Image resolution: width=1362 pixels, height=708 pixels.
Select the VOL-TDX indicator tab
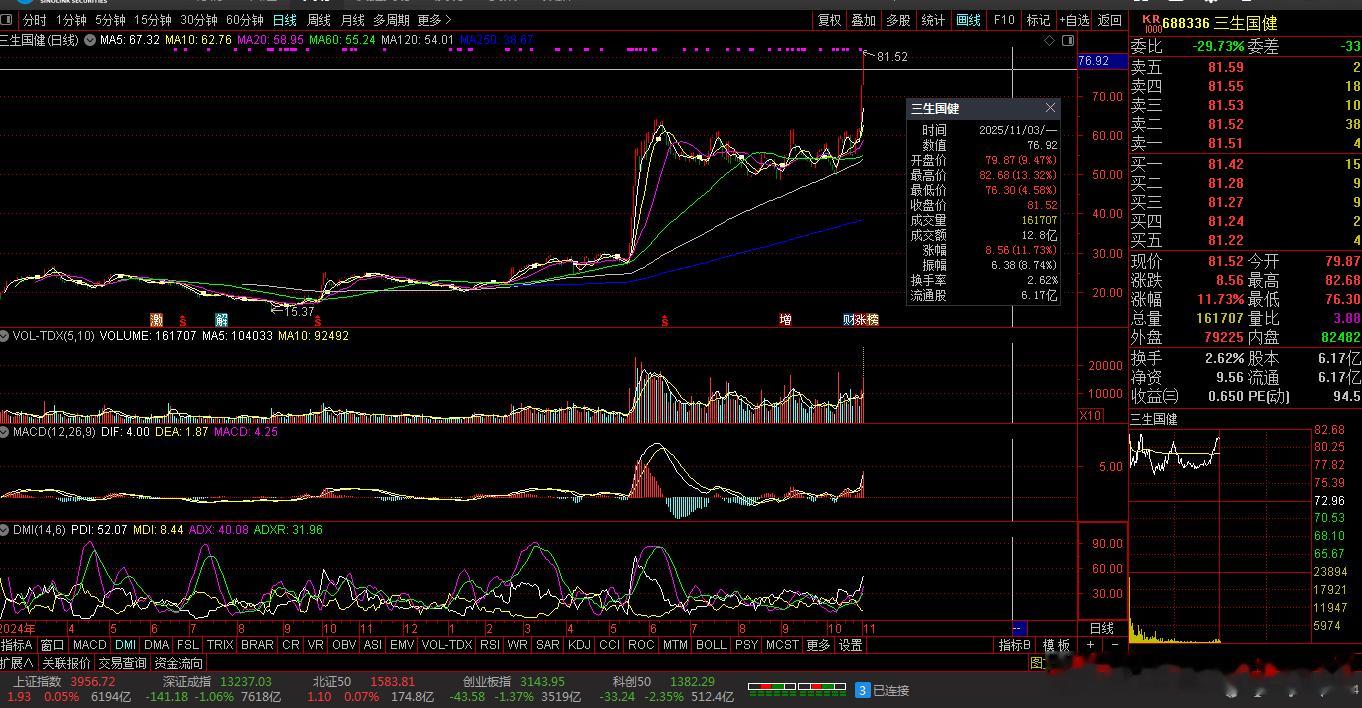pos(446,645)
